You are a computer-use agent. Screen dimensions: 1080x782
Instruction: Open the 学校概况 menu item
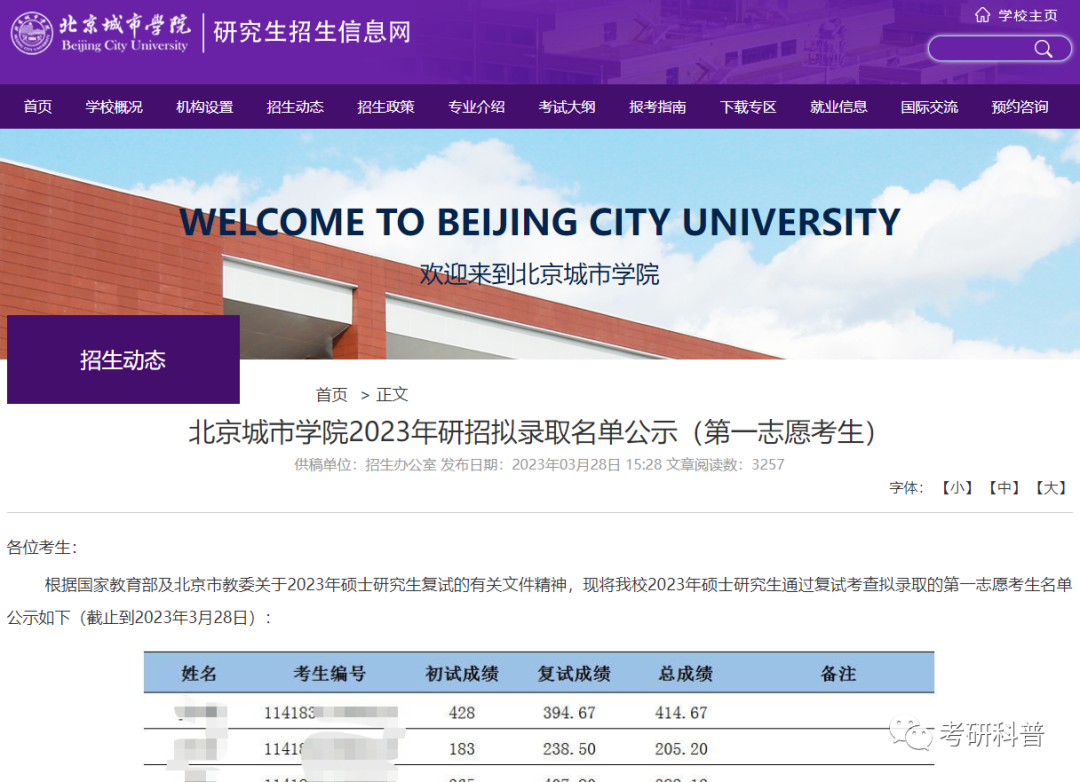tap(114, 107)
